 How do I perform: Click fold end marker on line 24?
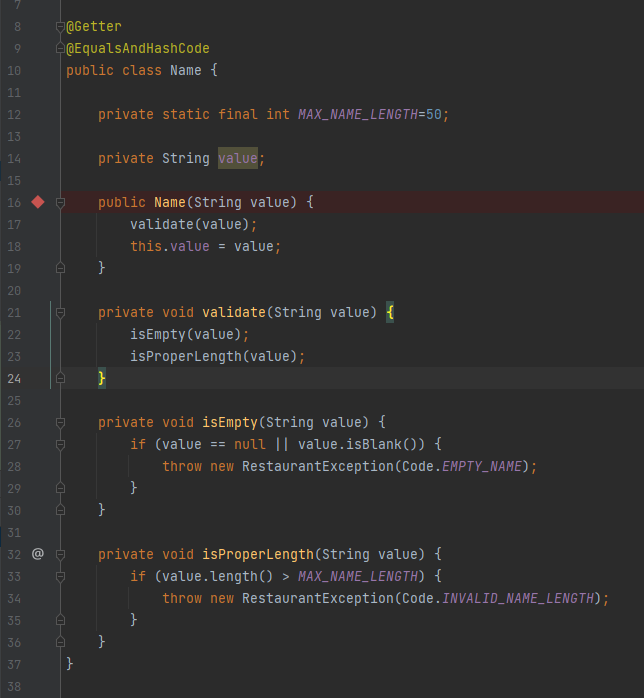click(61, 378)
